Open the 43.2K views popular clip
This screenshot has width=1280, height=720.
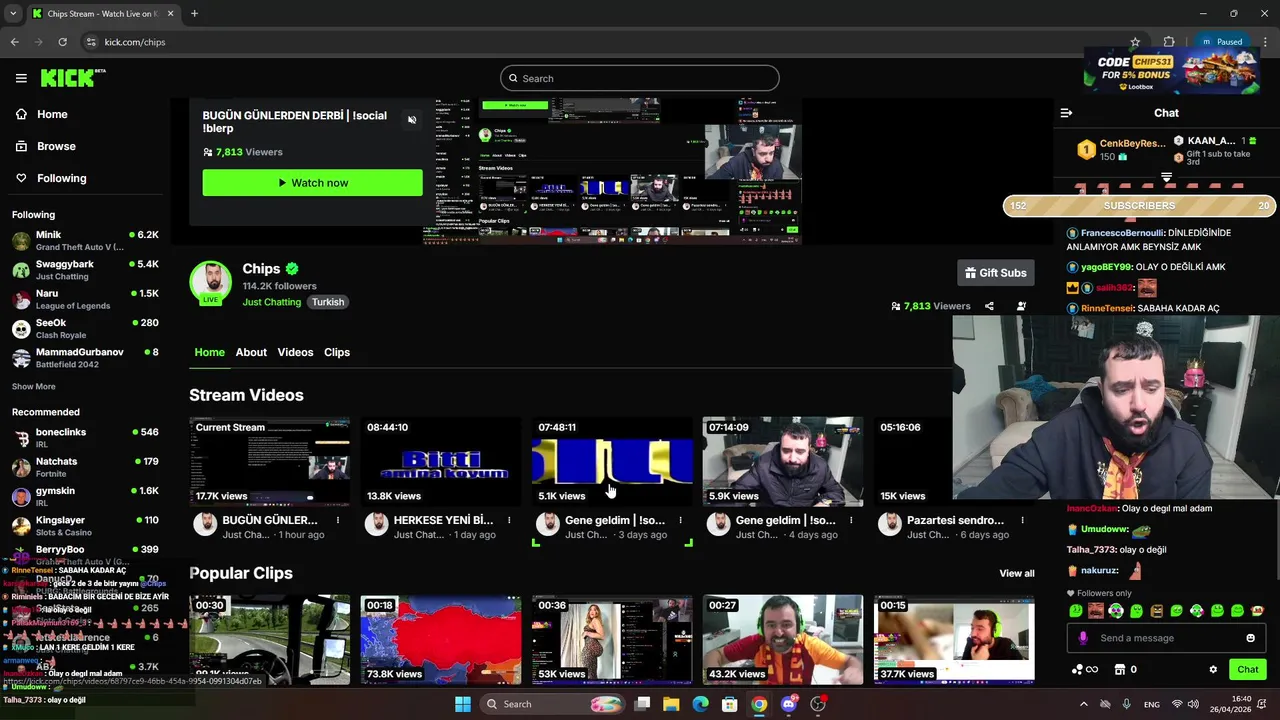[x=783, y=639]
